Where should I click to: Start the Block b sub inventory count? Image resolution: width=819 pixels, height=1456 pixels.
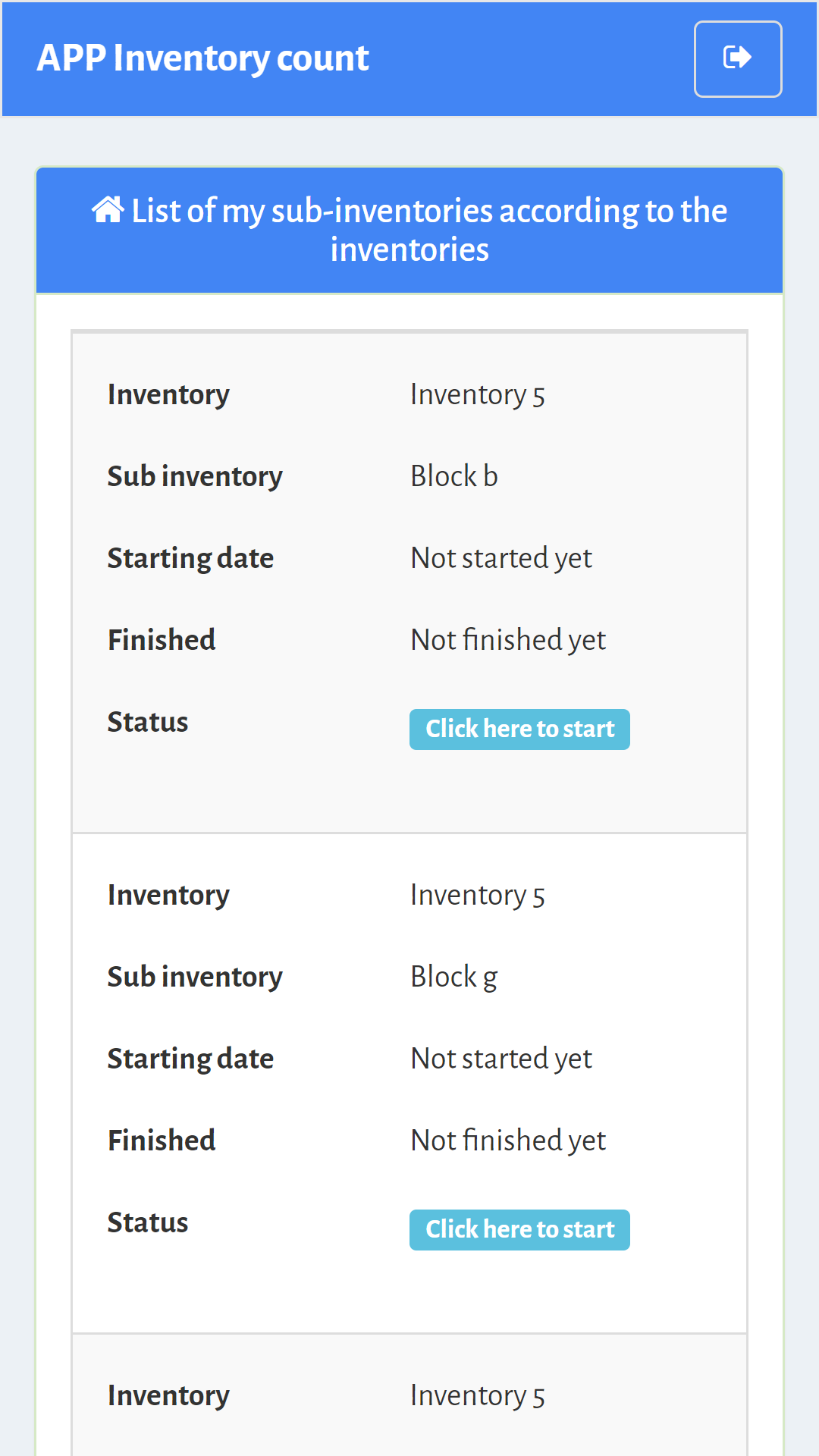(519, 729)
